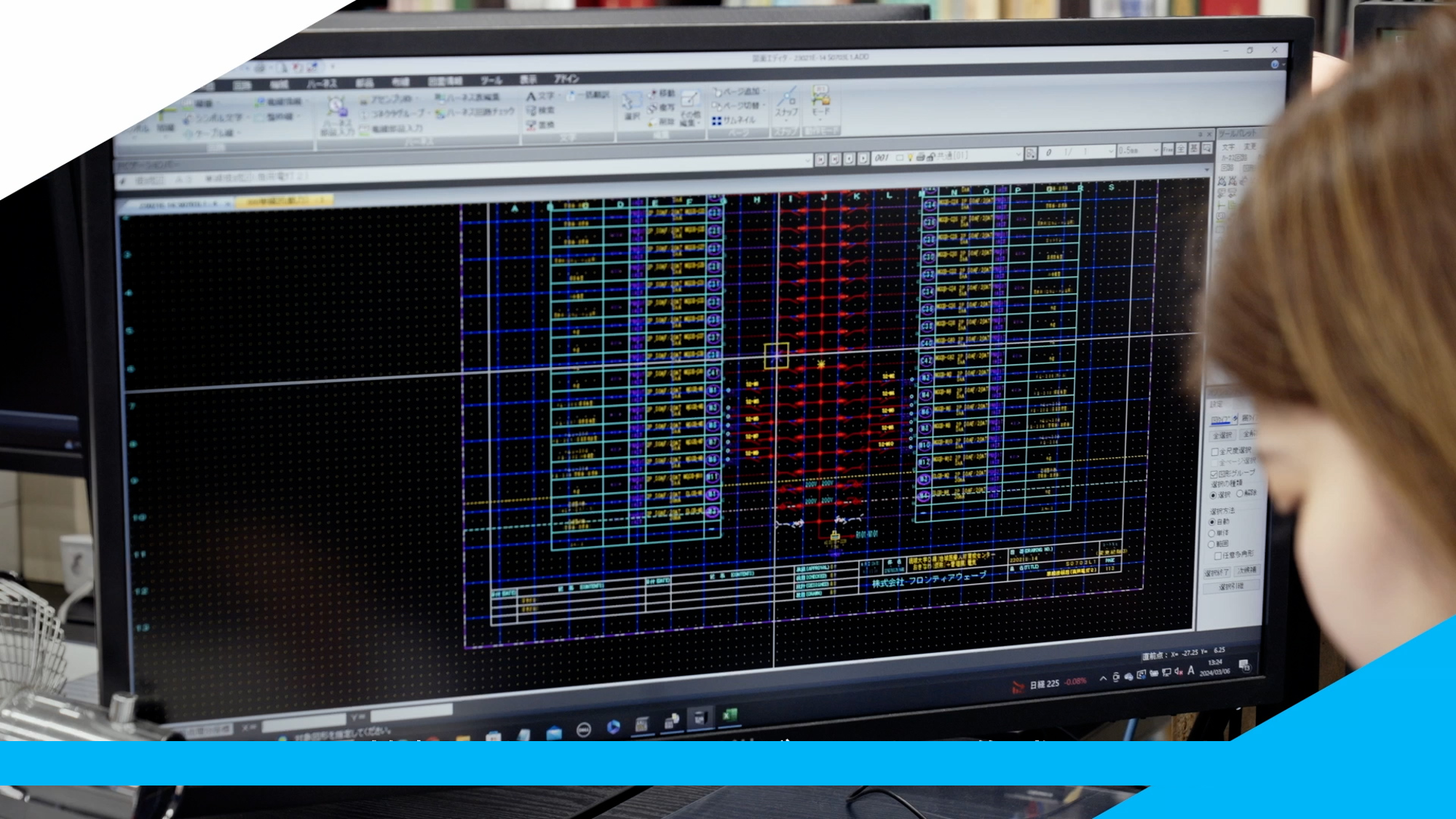Image resolution: width=1456 pixels, height=819 pixels.
Task: Open the 検索 search tool
Action: coord(540,111)
